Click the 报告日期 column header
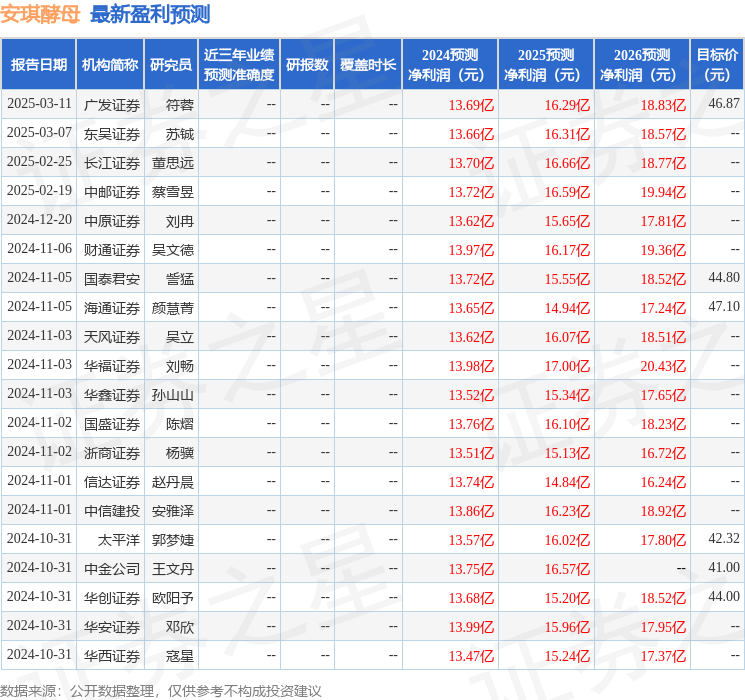This screenshot has height=700, width=745. 38,65
